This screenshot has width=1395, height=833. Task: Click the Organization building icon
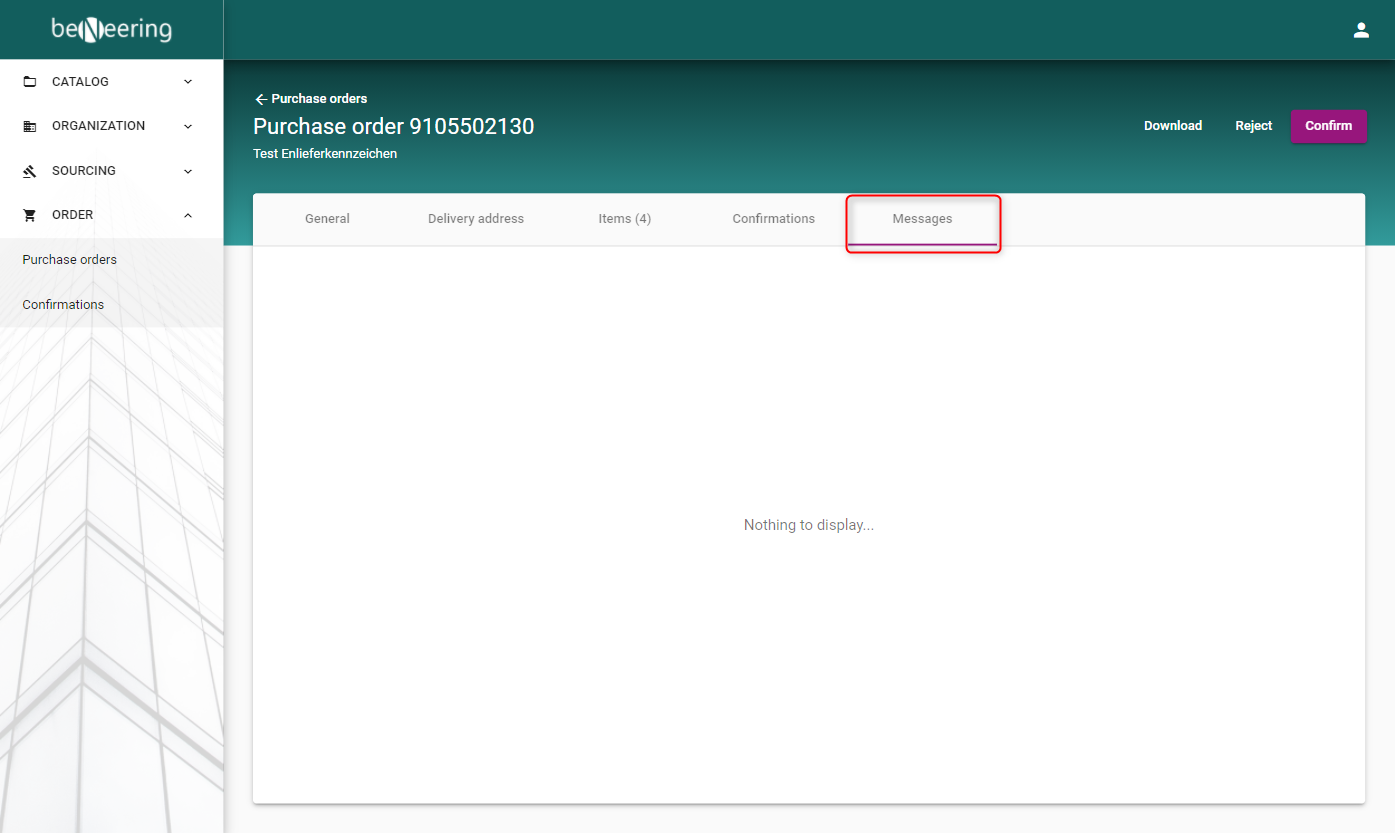point(30,126)
